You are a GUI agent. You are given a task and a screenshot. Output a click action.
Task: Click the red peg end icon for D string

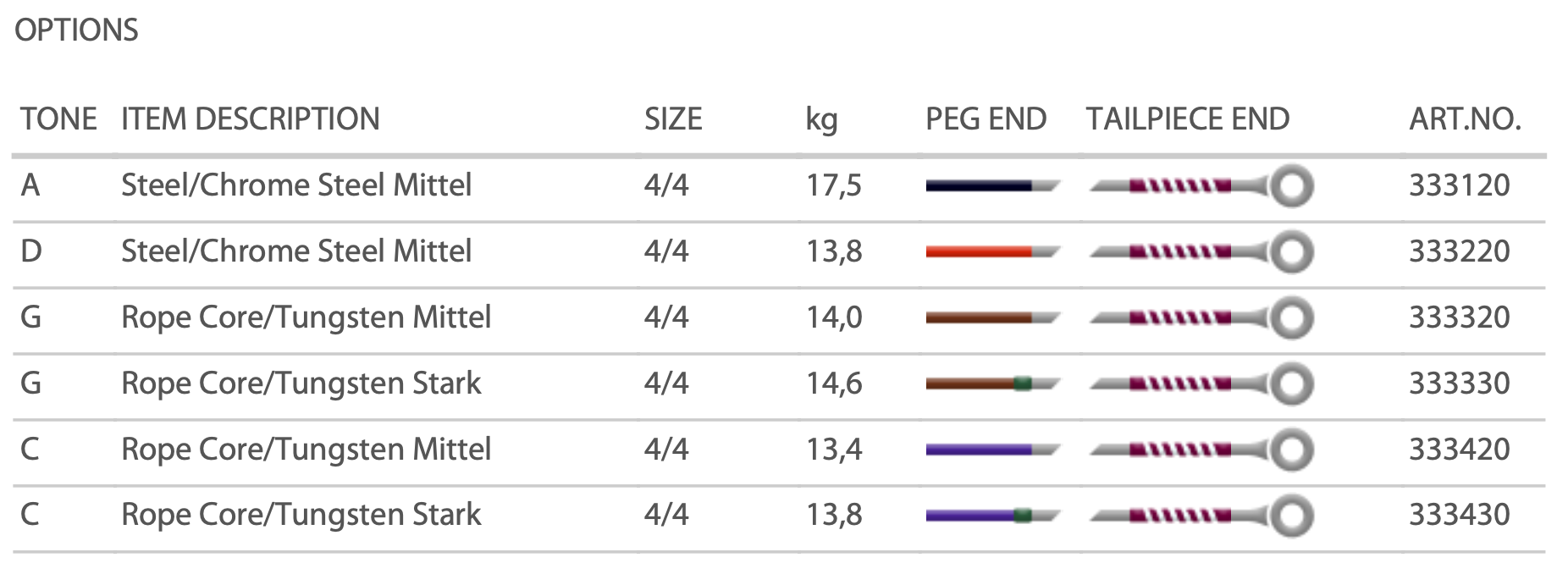(x=991, y=251)
